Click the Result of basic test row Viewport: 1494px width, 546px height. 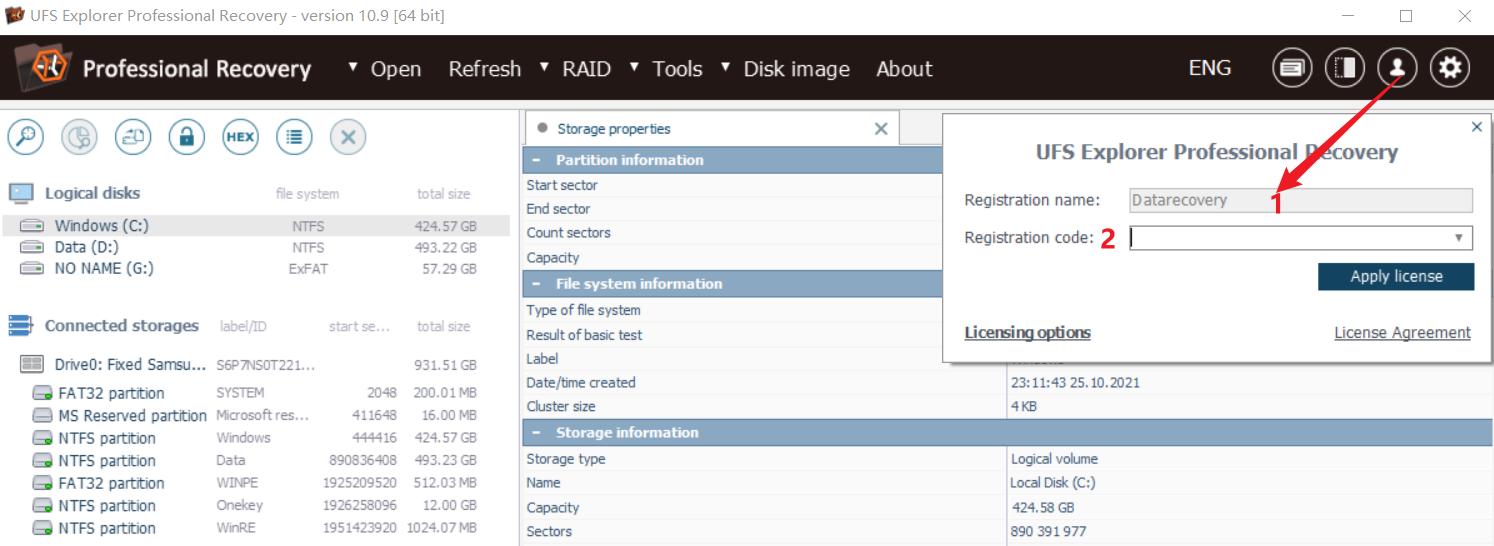click(733, 335)
